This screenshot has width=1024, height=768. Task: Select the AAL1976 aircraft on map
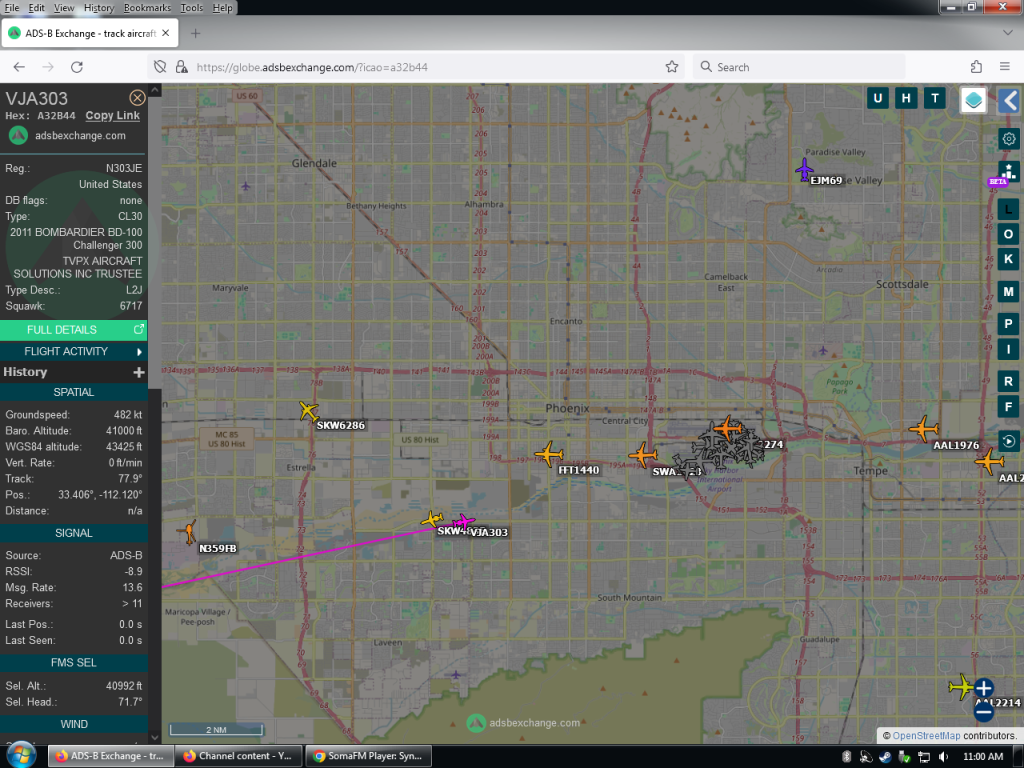[x=923, y=429]
